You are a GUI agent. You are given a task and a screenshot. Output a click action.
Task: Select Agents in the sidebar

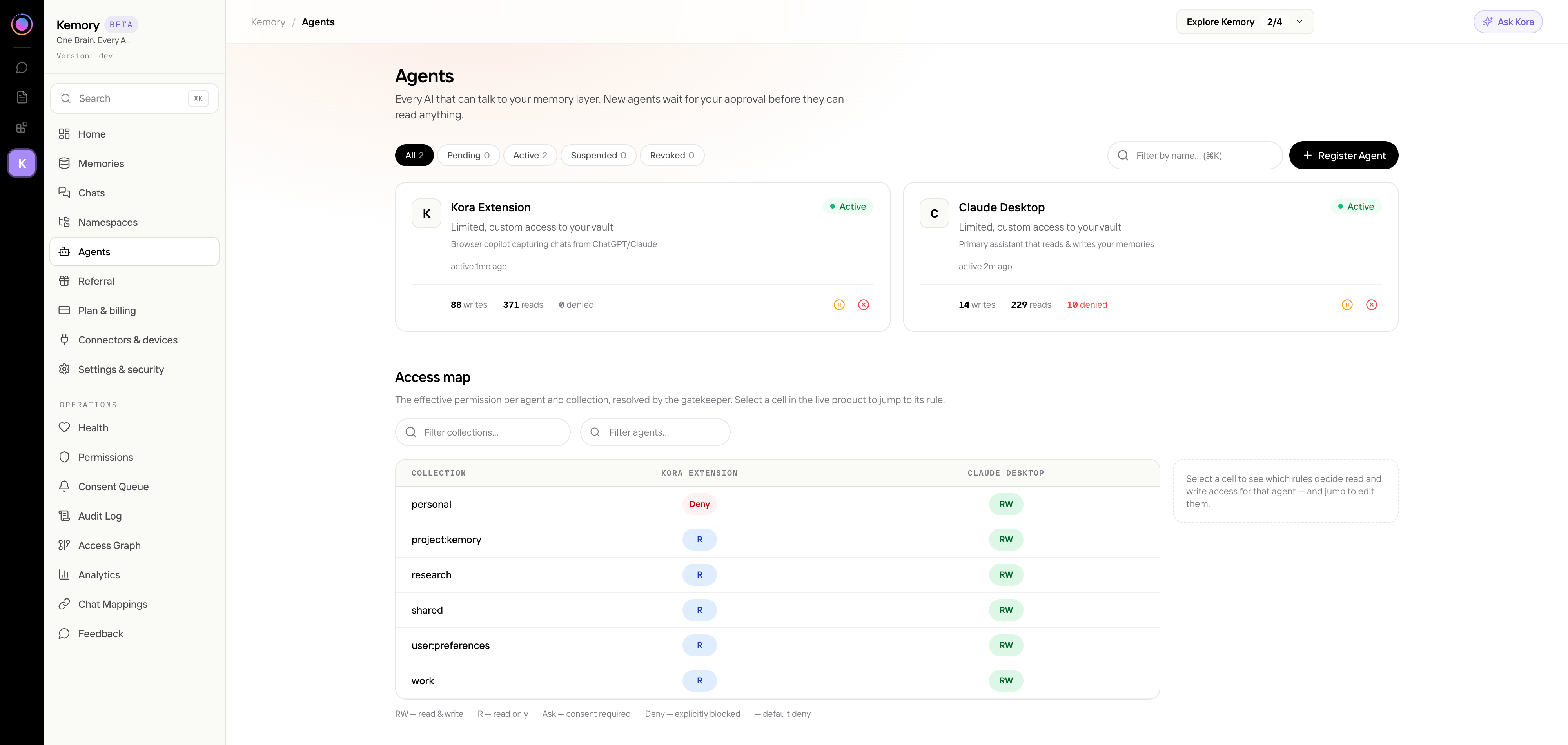[134, 251]
